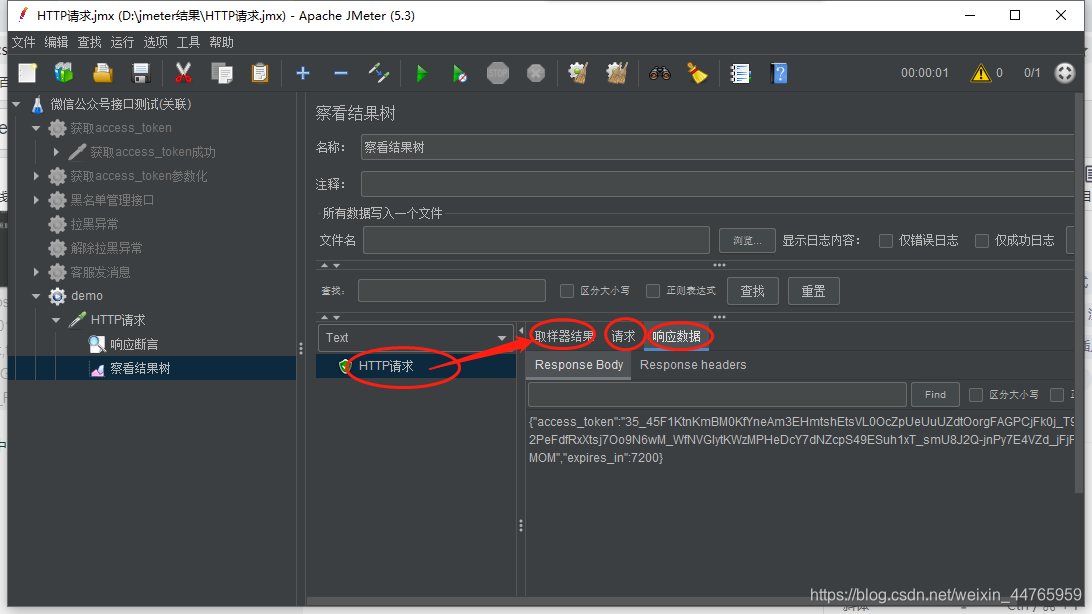Open the 工具 menu
The height and width of the screenshot is (614, 1092).
188,42
